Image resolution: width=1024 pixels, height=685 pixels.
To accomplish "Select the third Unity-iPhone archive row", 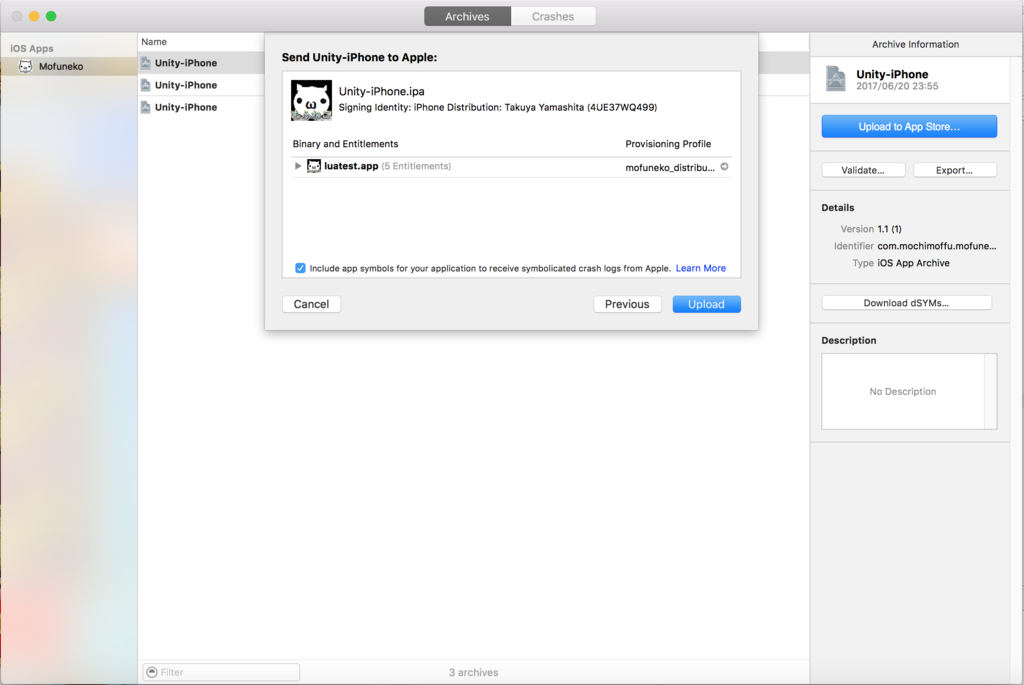I will (x=201, y=107).
